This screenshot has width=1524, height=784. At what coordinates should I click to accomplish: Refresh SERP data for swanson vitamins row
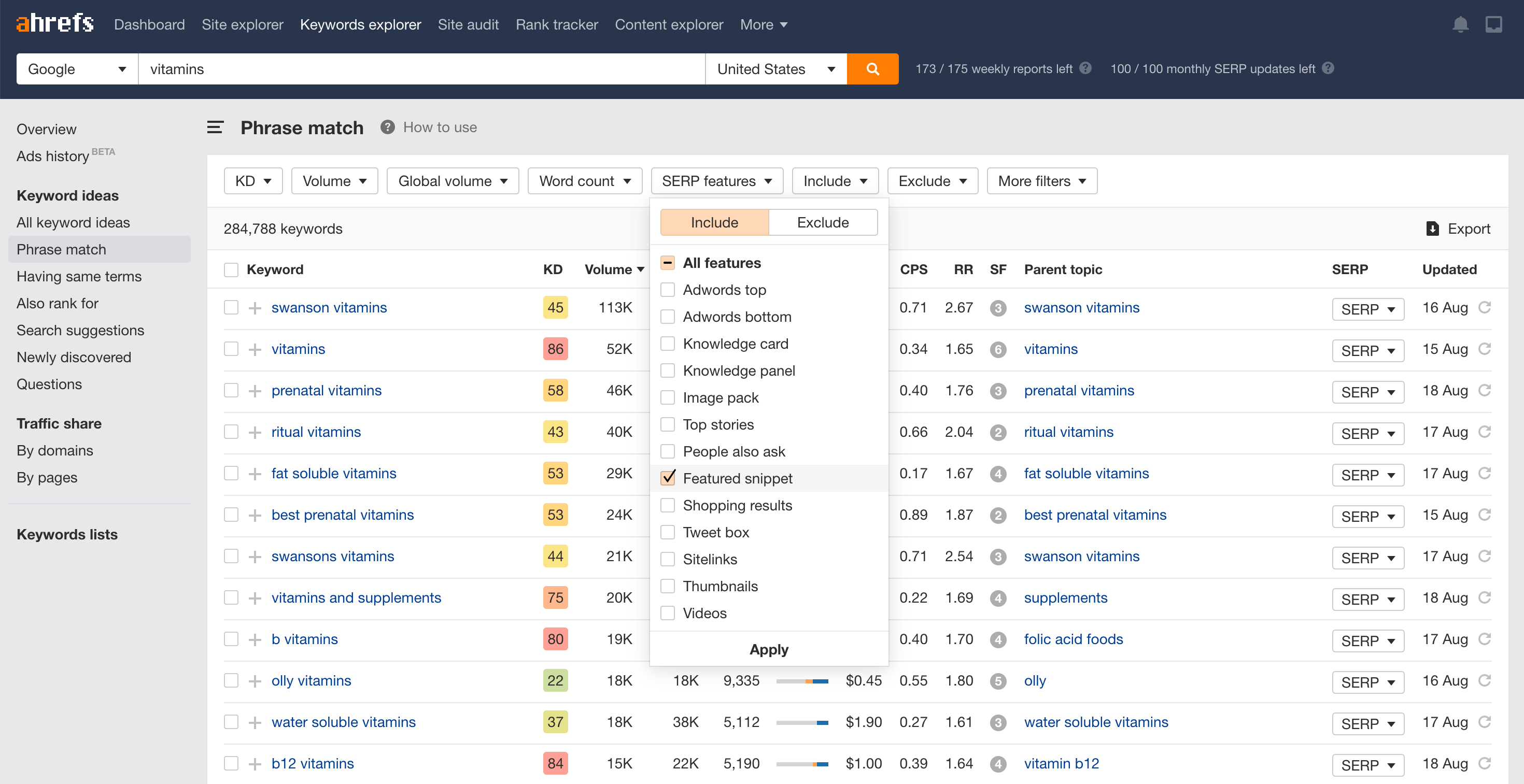(1485, 307)
